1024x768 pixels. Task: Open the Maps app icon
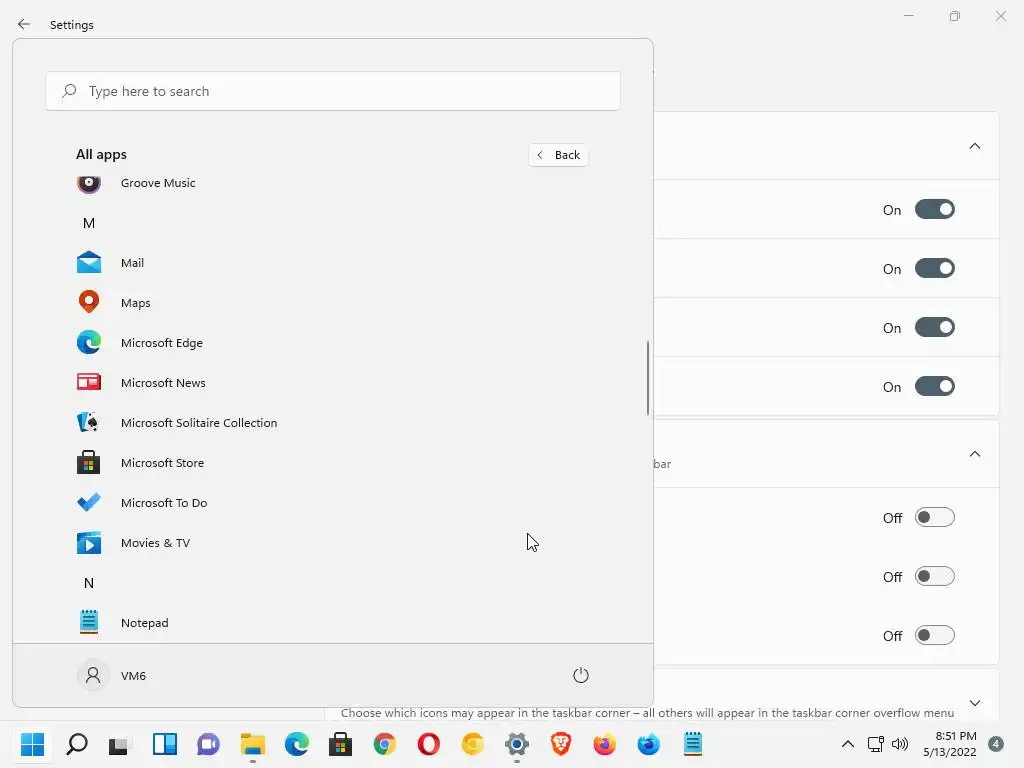point(89,302)
